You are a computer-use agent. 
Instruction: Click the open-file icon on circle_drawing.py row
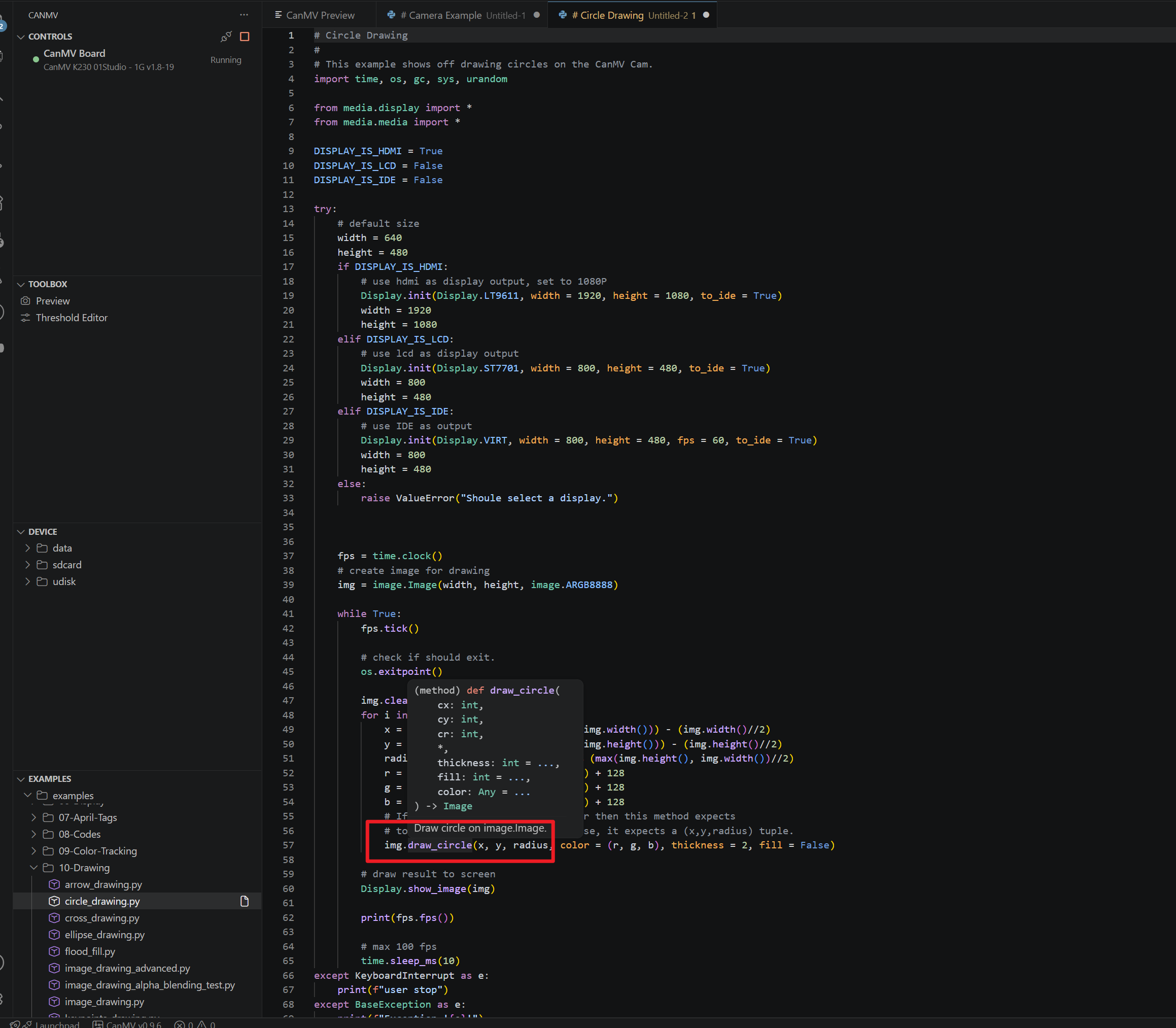pos(245,901)
